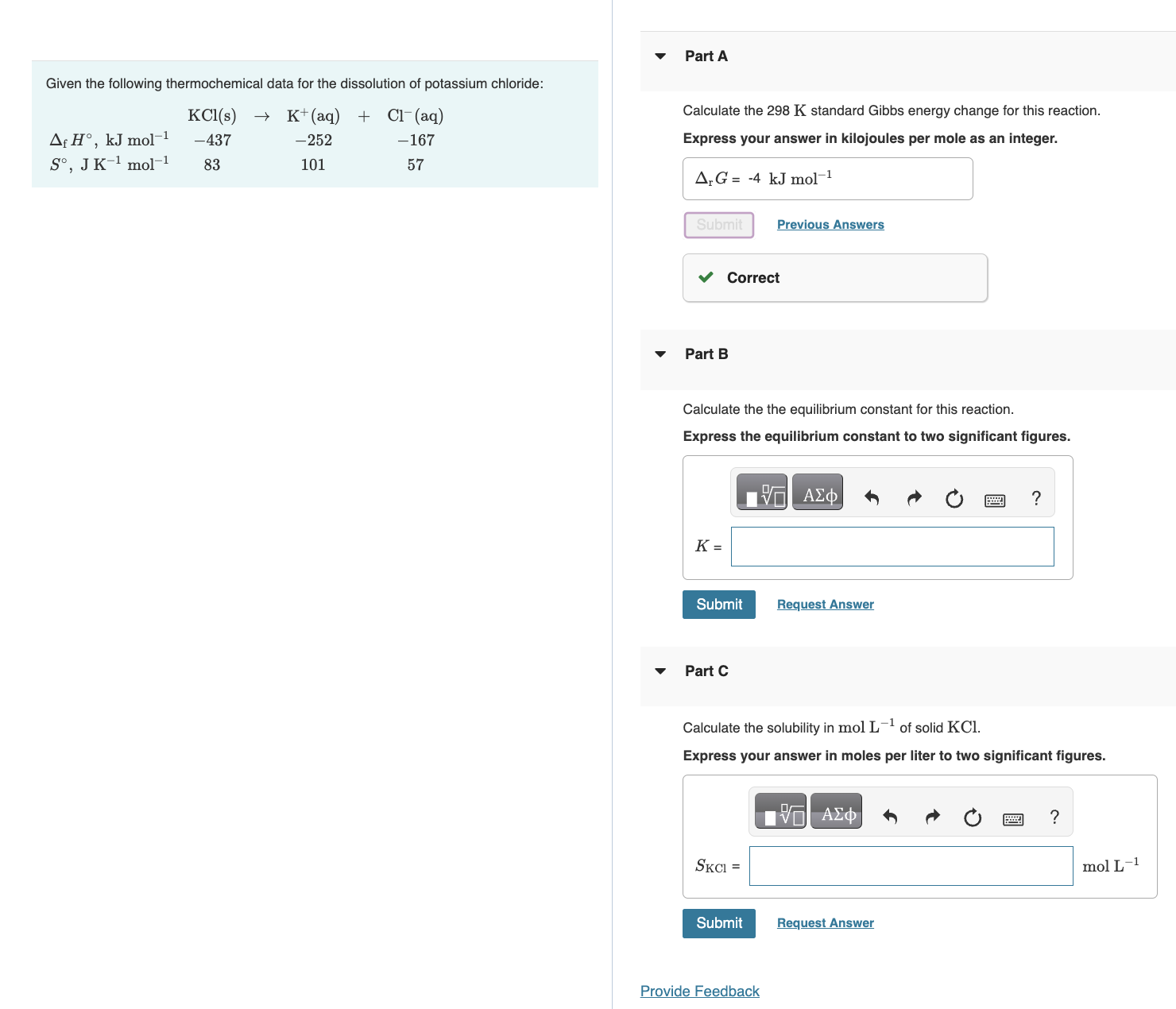Collapse the Part A section
1176x1009 pixels.
[660, 56]
